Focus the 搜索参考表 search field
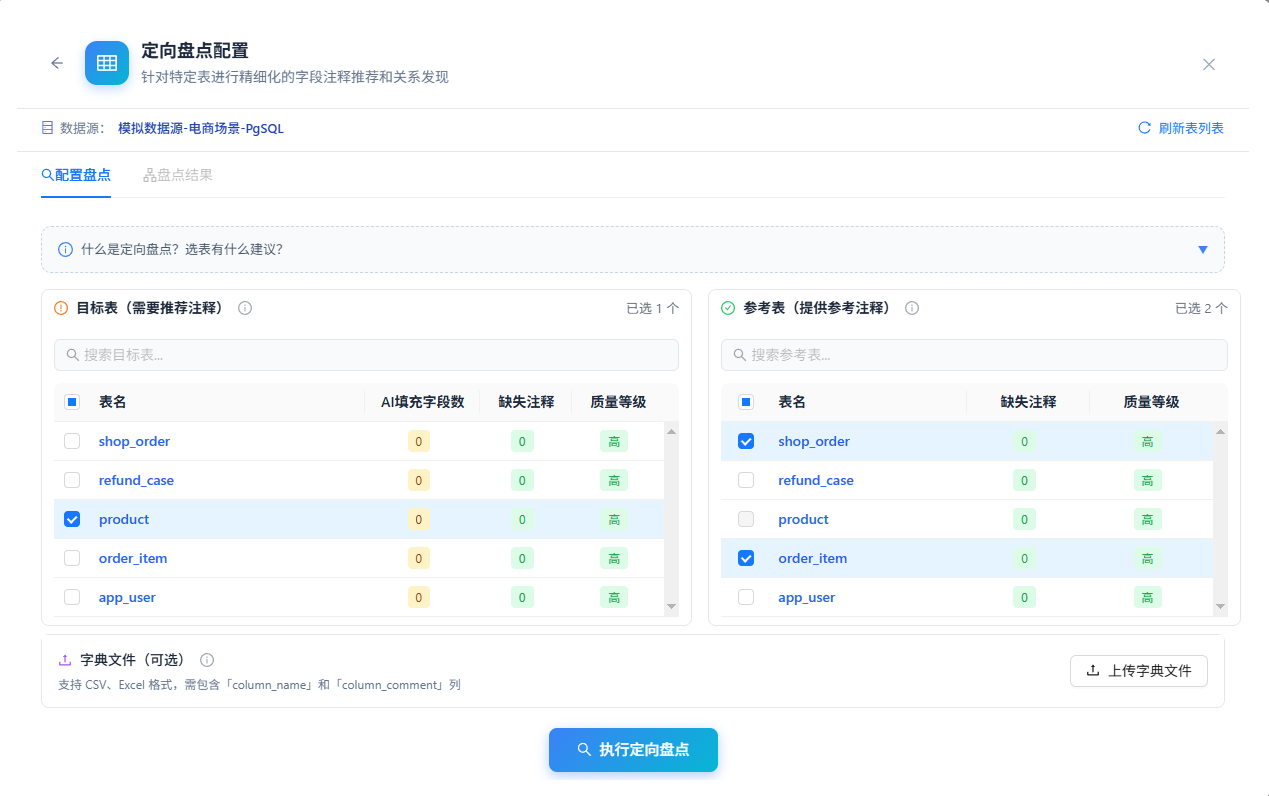Viewport: 1269px width, 796px height. (x=974, y=355)
